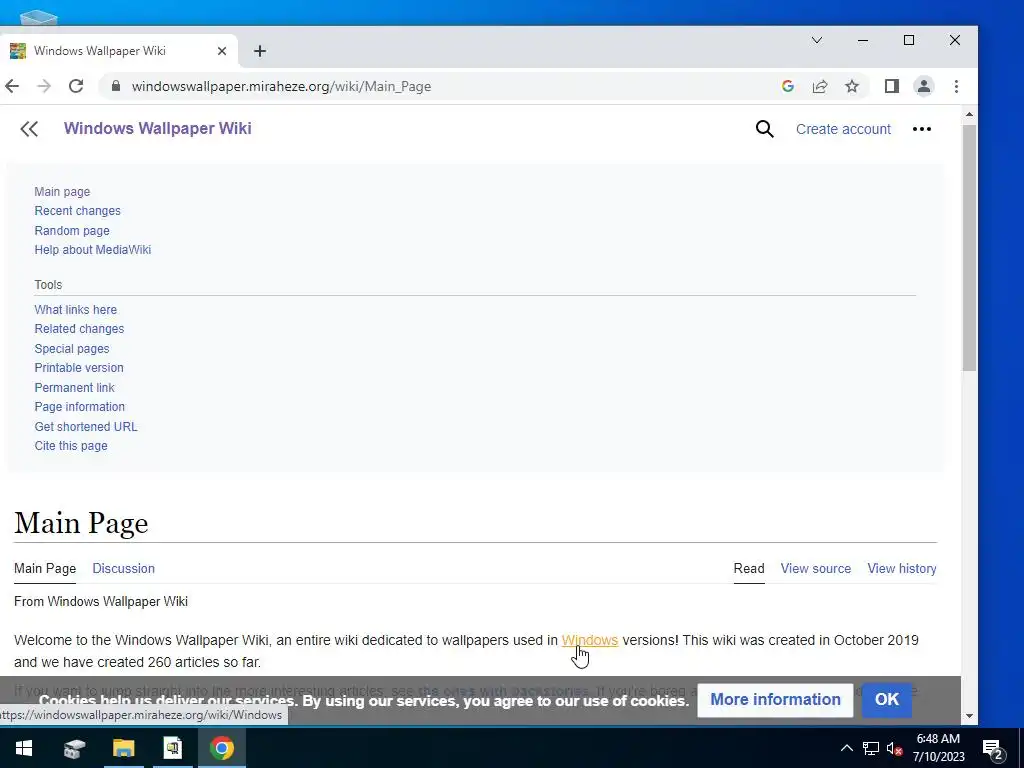Open muted volume tray icon
The height and width of the screenshot is (768, 1024).
point(894,748)
